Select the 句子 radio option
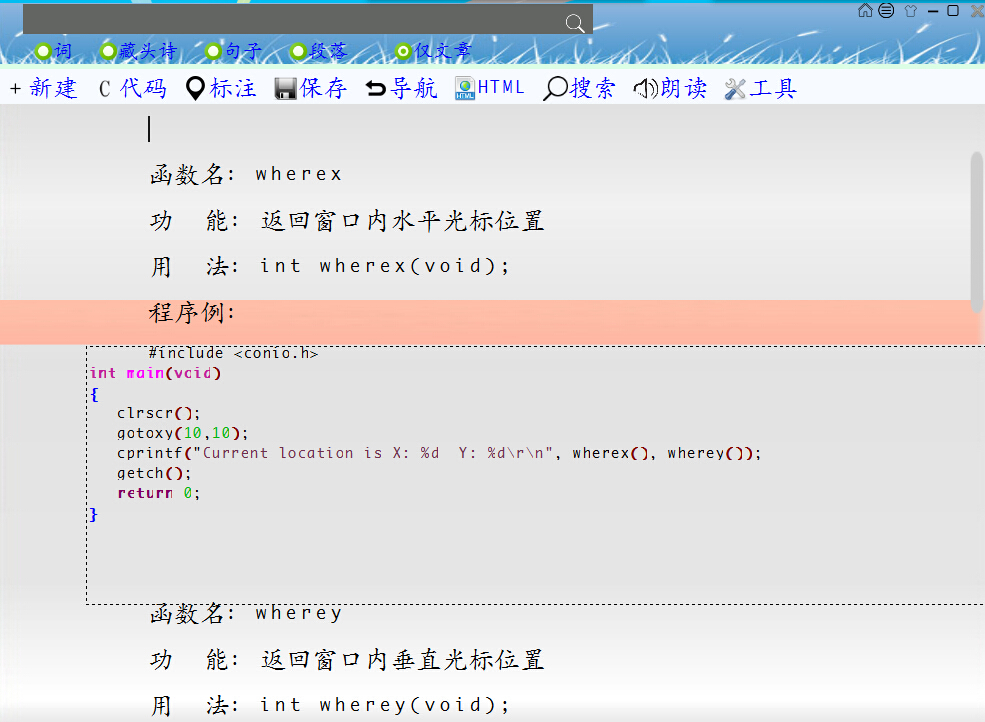The width and height of the screenshot is (985, 722). tap(214, 51)
